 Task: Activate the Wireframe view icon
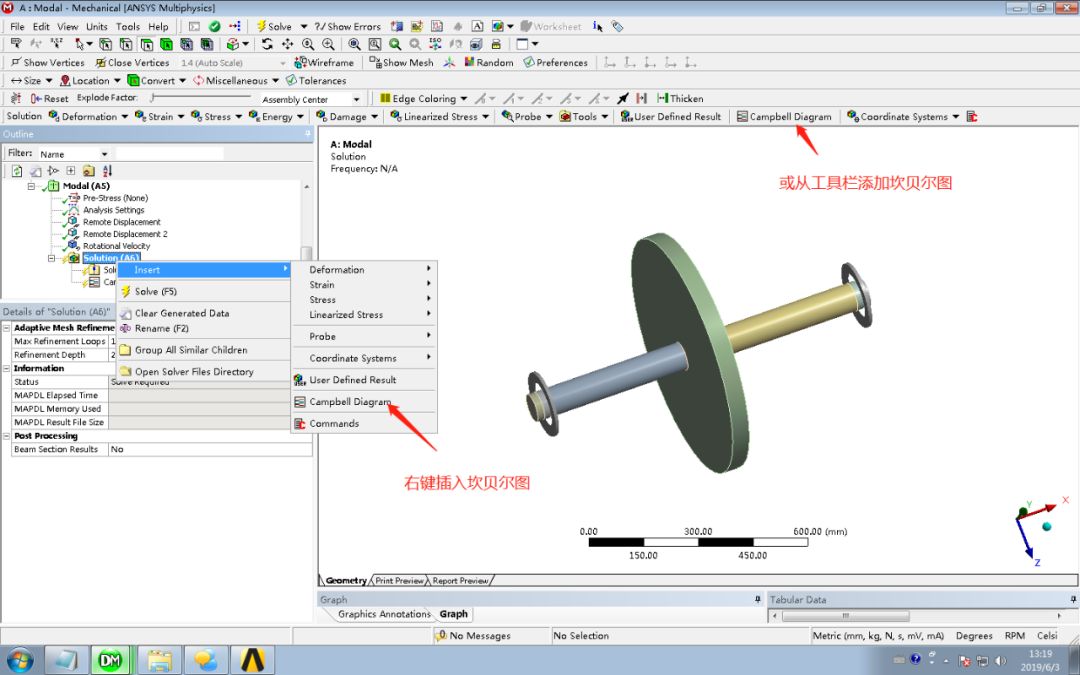click(327, 62)
